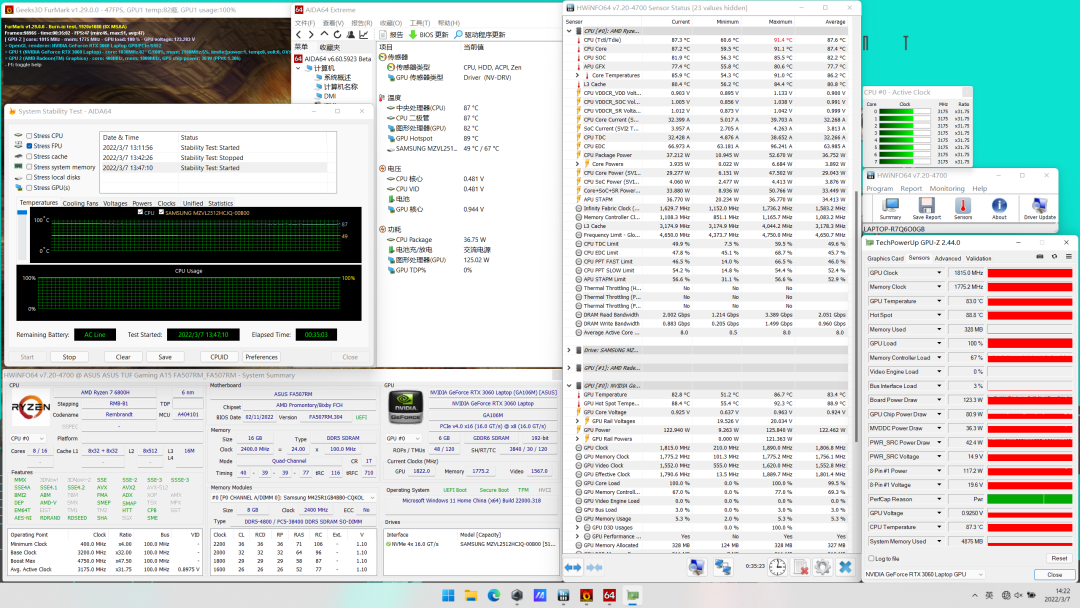Switch to Statistics tab in stability test

pos(220,203)
